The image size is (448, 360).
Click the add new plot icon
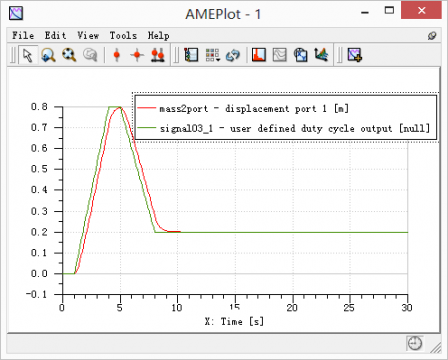(x=355, y=55)
